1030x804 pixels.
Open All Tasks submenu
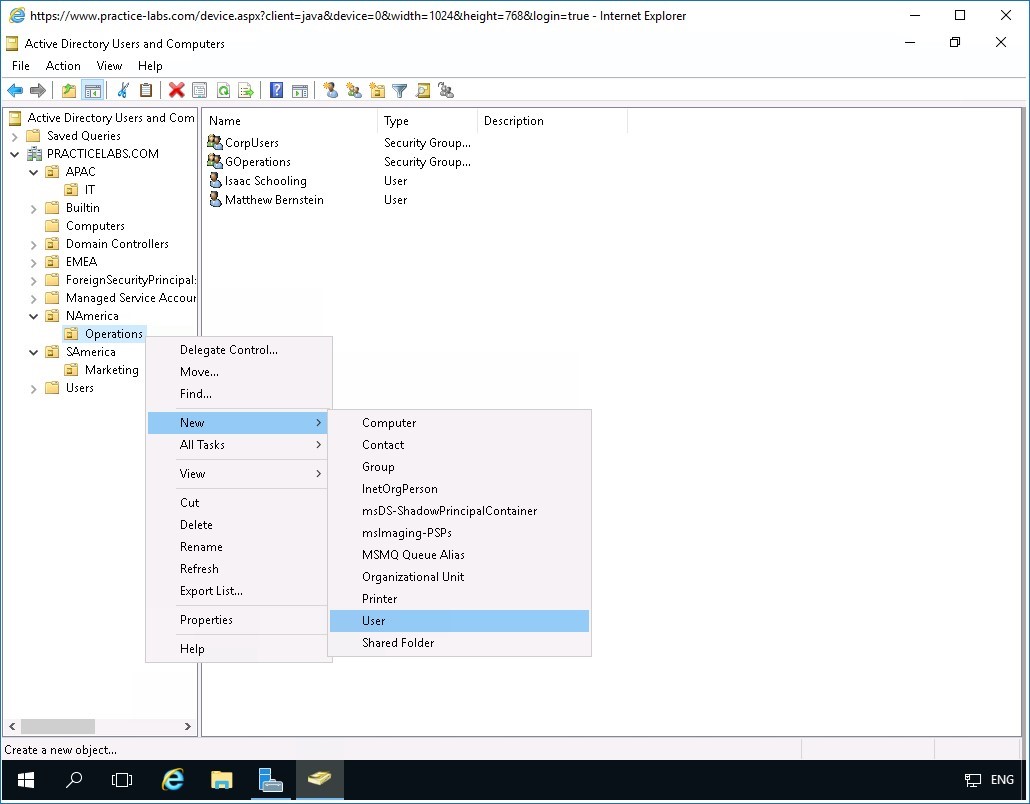238,445
